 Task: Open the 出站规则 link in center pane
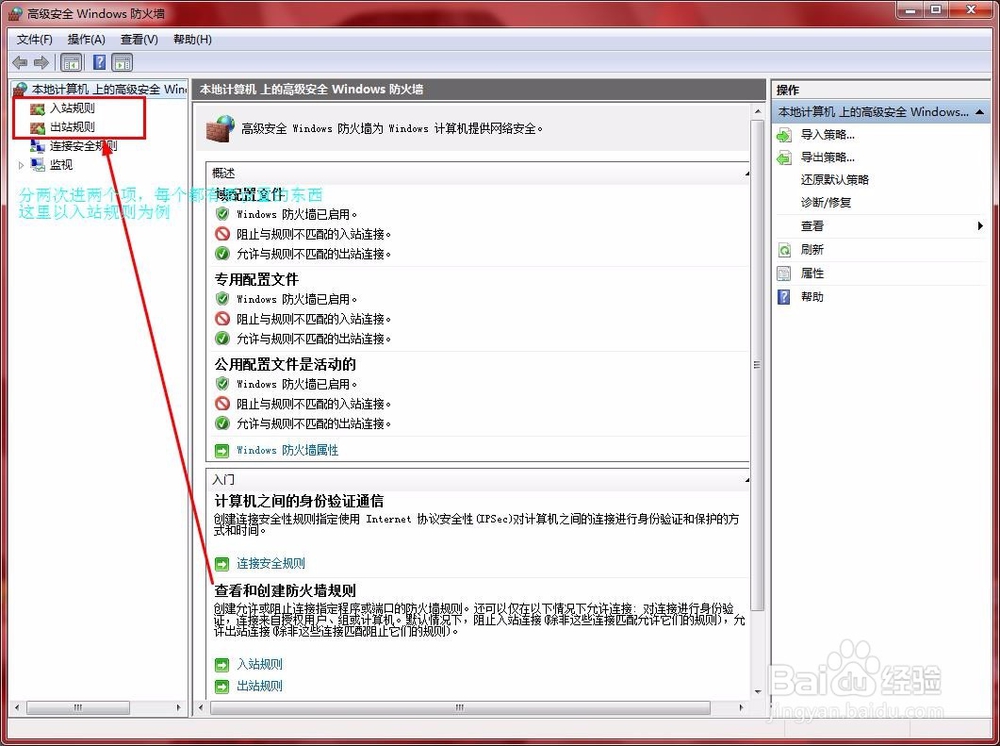[x=260, y=686]
